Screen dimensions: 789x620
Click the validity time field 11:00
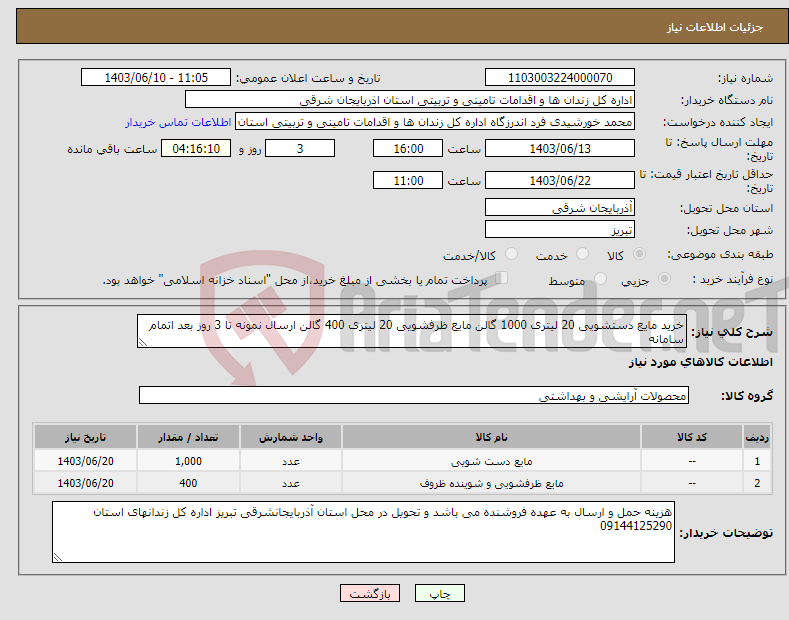408,180
